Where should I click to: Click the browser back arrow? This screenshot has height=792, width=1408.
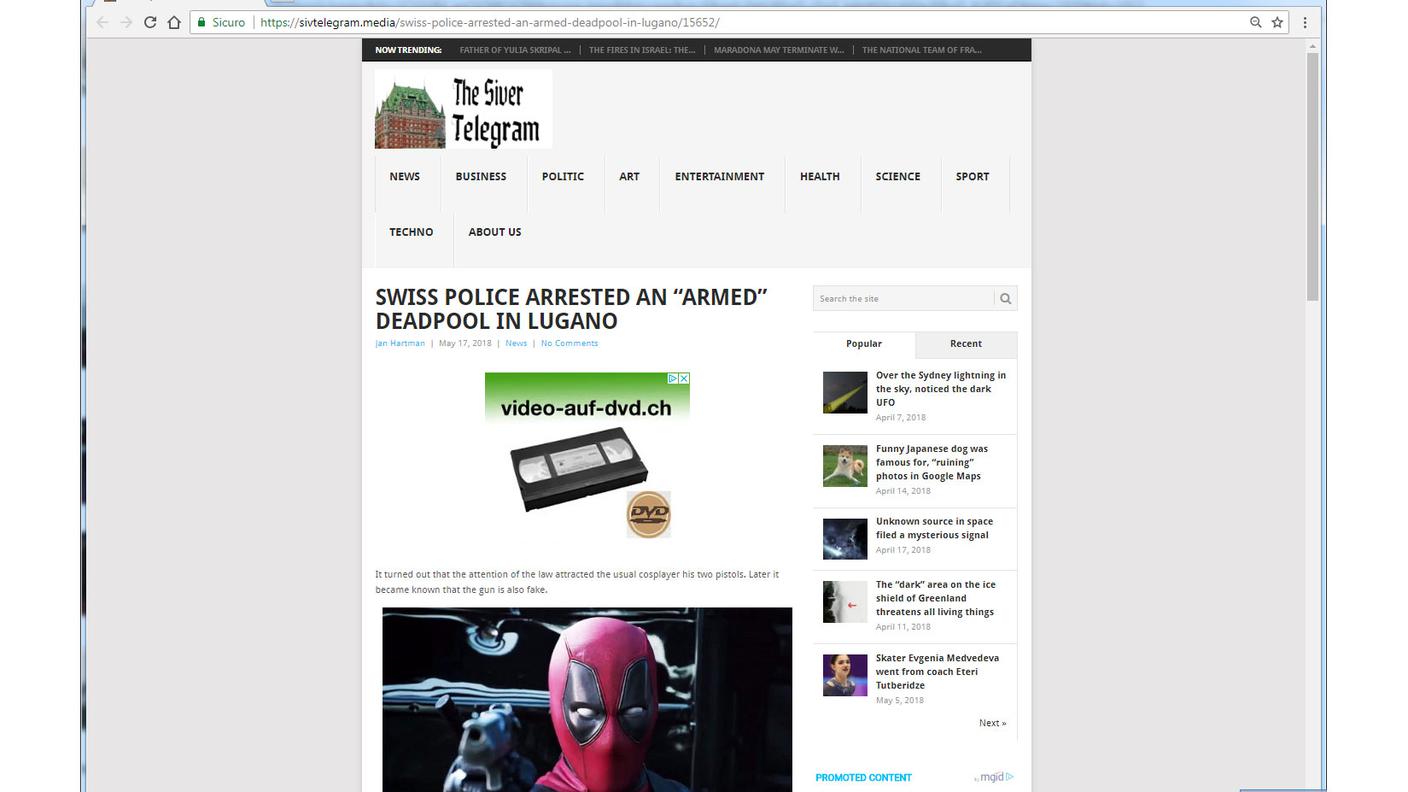pyautogui.click(x=102, y=22)
